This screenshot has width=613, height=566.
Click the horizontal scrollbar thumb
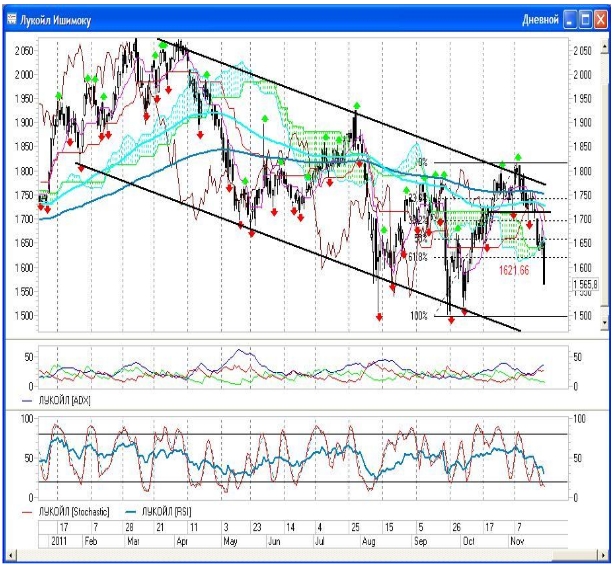pyautogui.click(x=576, y=555)
